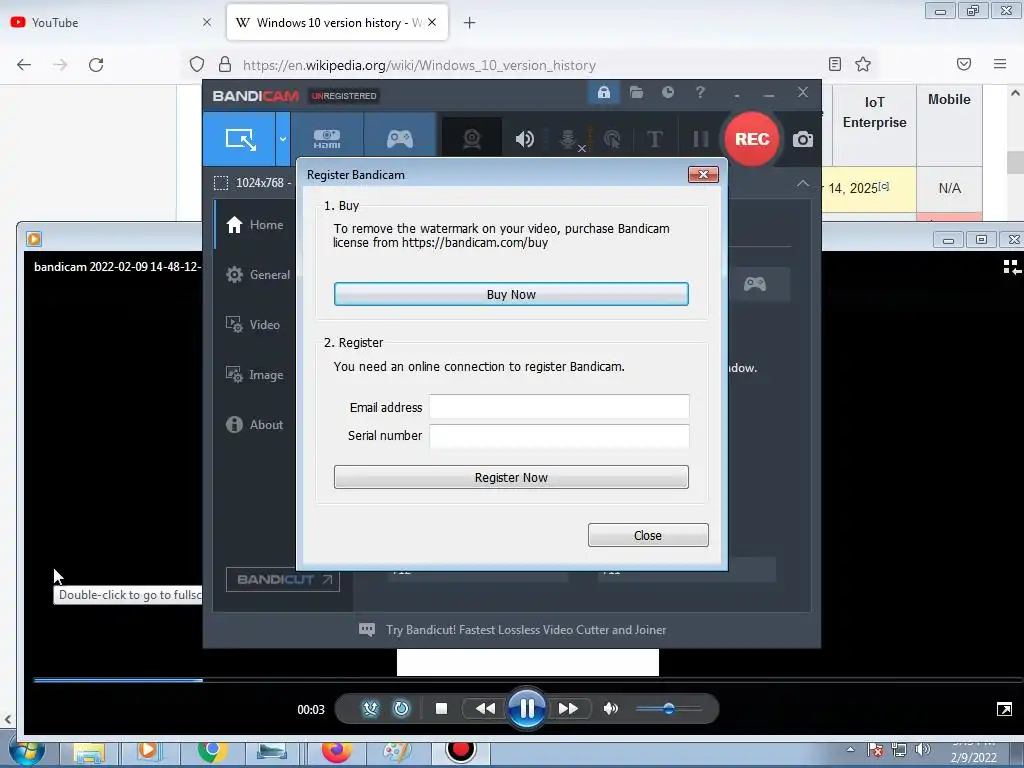This screenshot has width=1024, height=768.
Task: Open the Image settings tab
Action: (255, 375)
